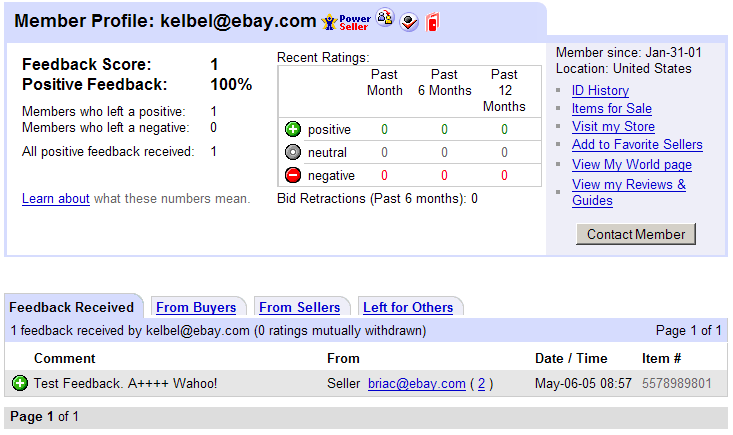The width and height of the screenshot is (733, 435).
Task: Select the Feedback Received tab
Action: coord(72,307)
